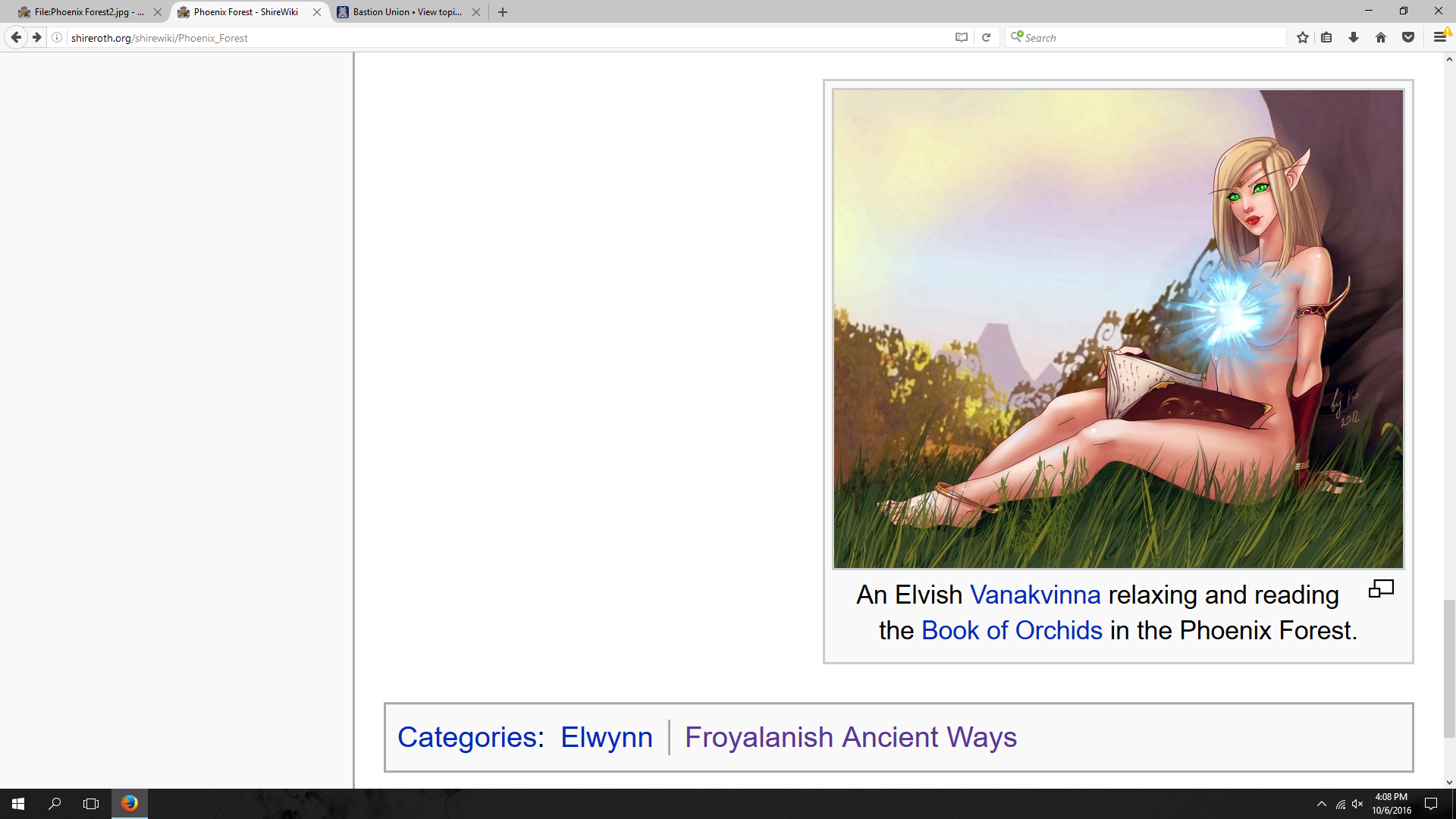Open the Action Center notifications icon

(1431, 804)
